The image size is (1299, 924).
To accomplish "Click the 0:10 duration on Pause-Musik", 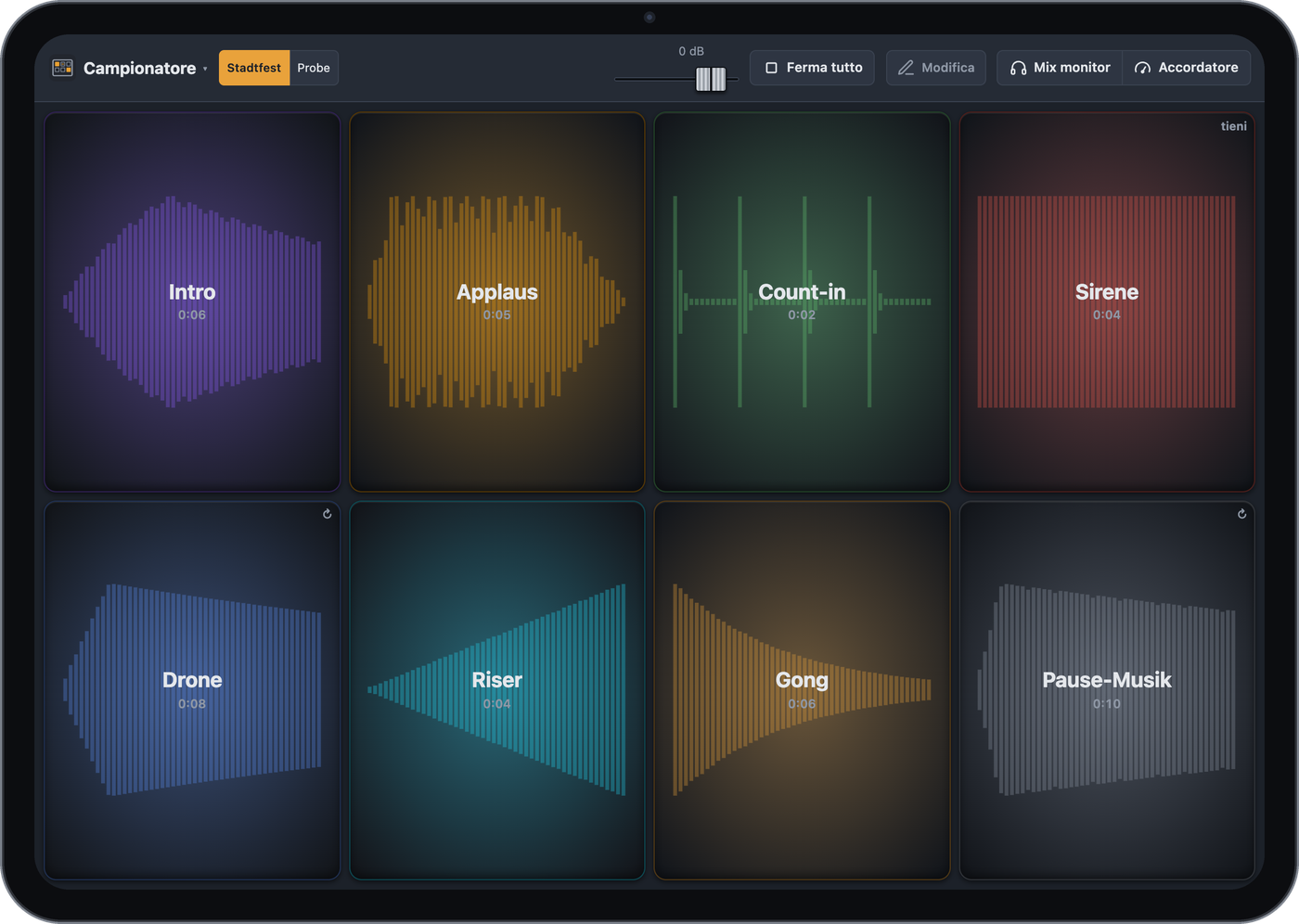I will click(x=1107, y=704).
